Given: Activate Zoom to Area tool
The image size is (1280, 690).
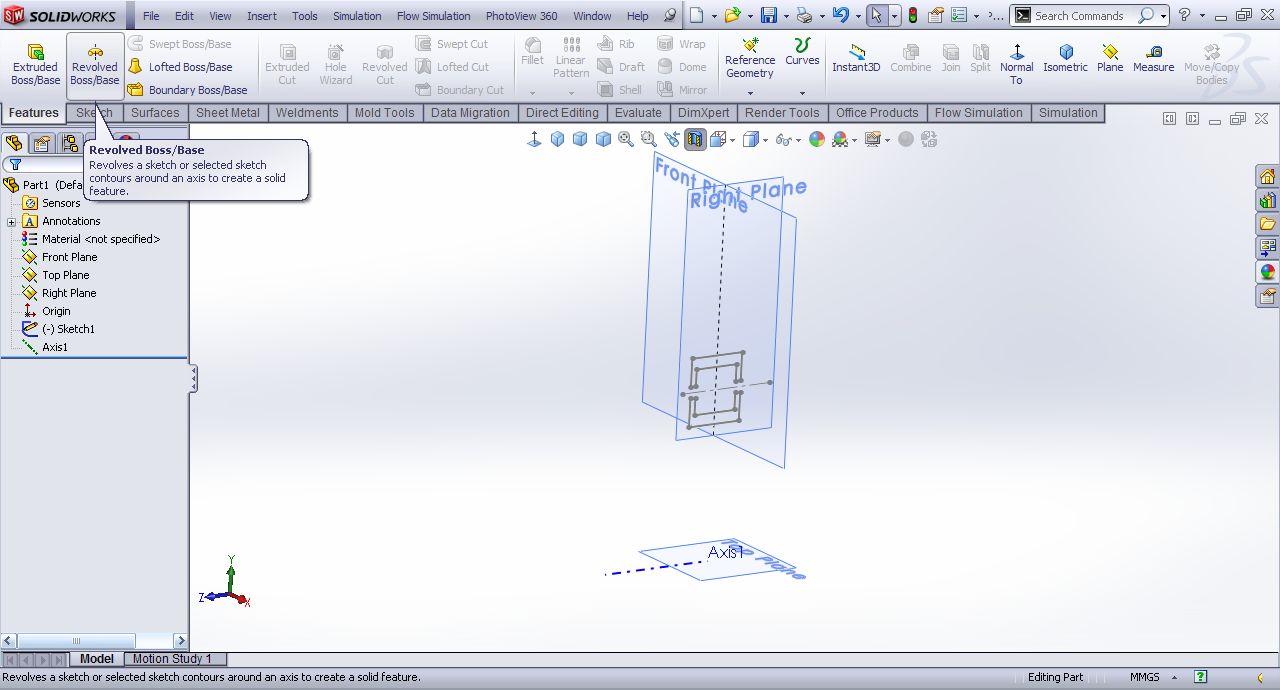Looking at the screenshot, I should tap(649, 139).
